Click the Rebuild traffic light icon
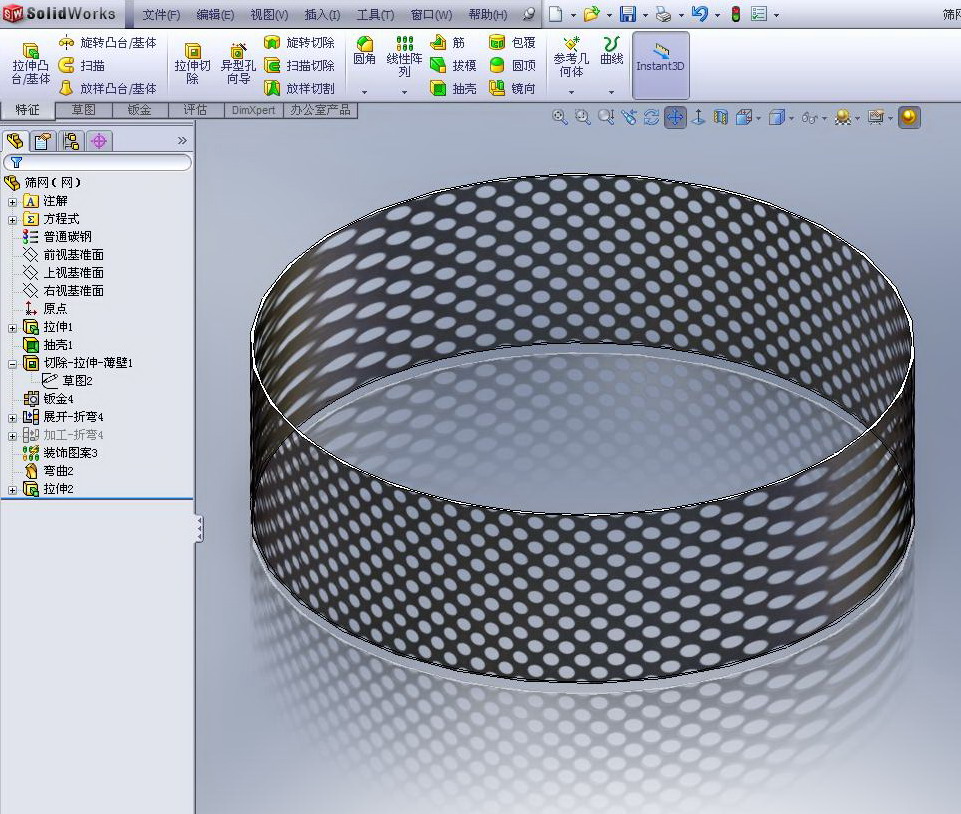The height and width of the screenshot is (814, 961). 735,14
